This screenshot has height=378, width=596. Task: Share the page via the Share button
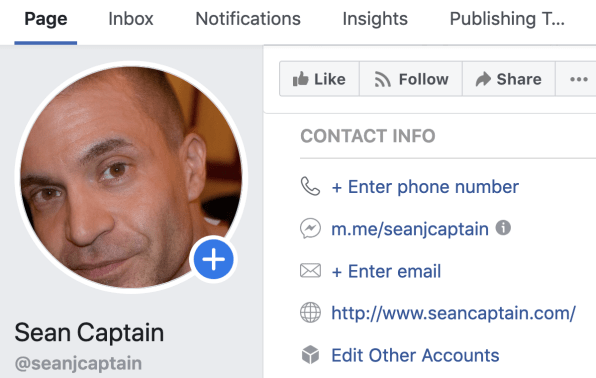509,79
